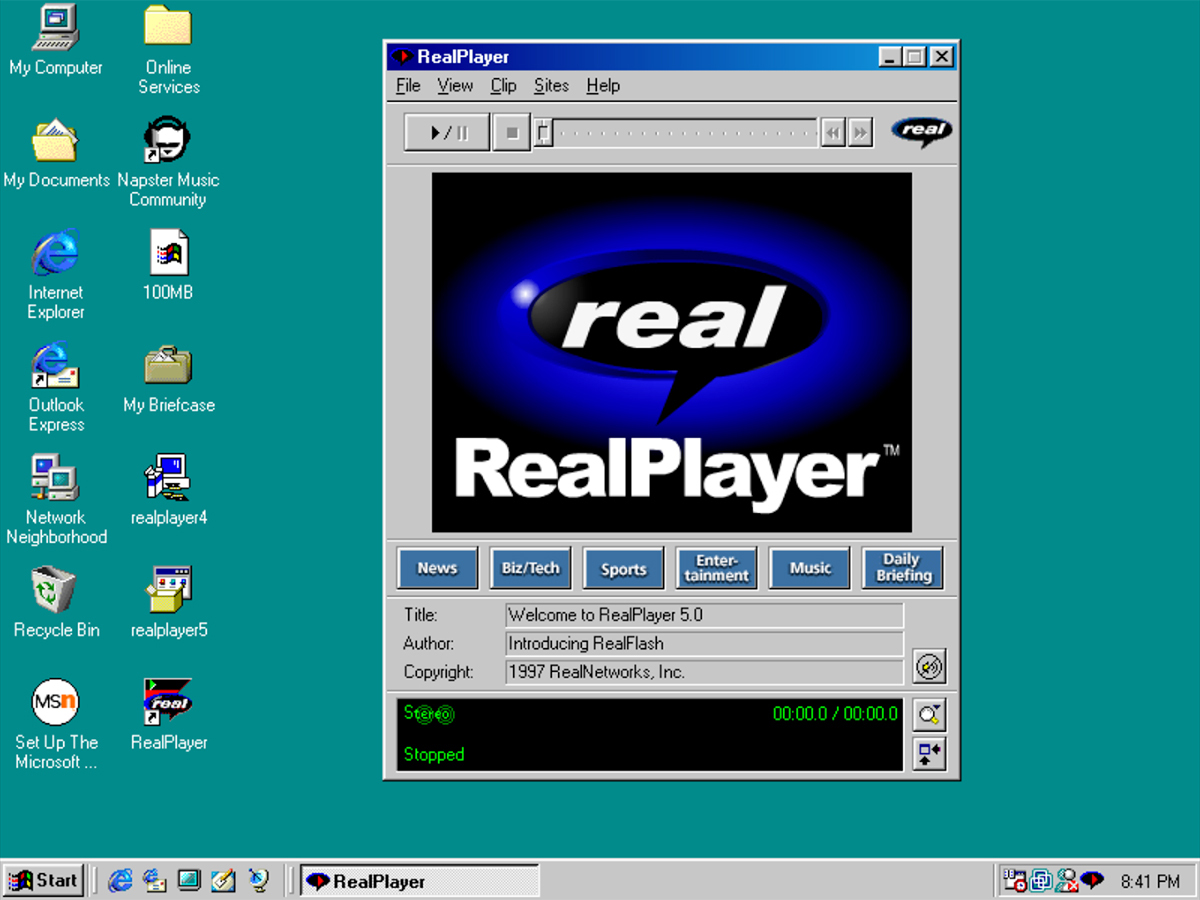Select the realplayer4 installer icon

coord(168,491)
